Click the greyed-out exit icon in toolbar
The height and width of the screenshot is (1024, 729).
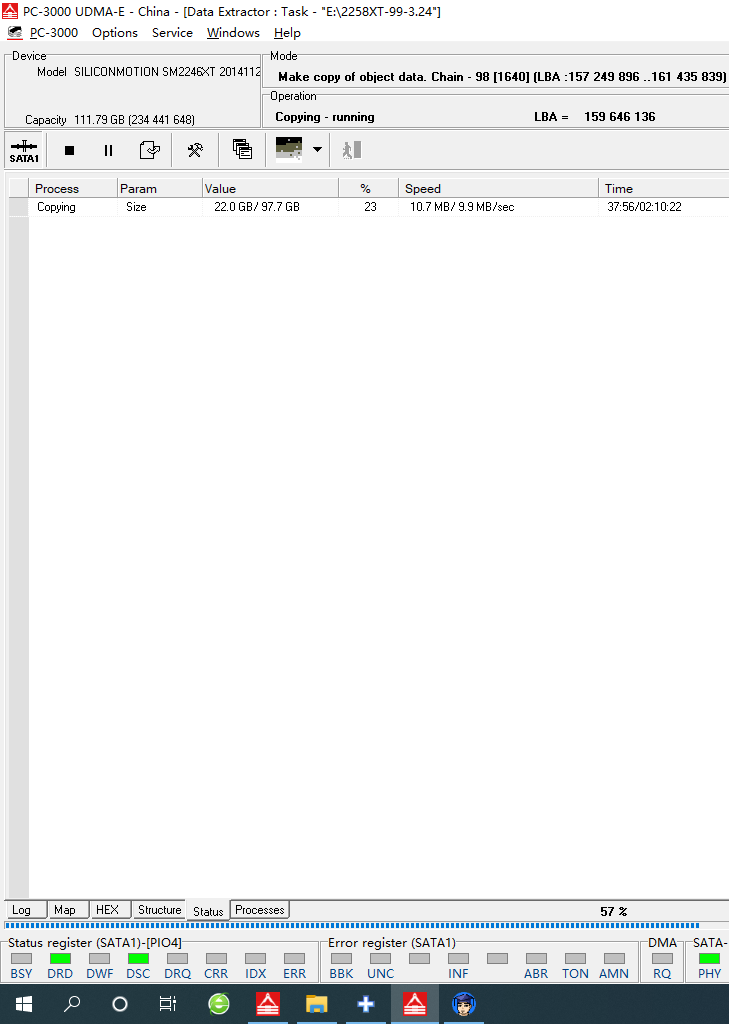(x=351, y=150)
